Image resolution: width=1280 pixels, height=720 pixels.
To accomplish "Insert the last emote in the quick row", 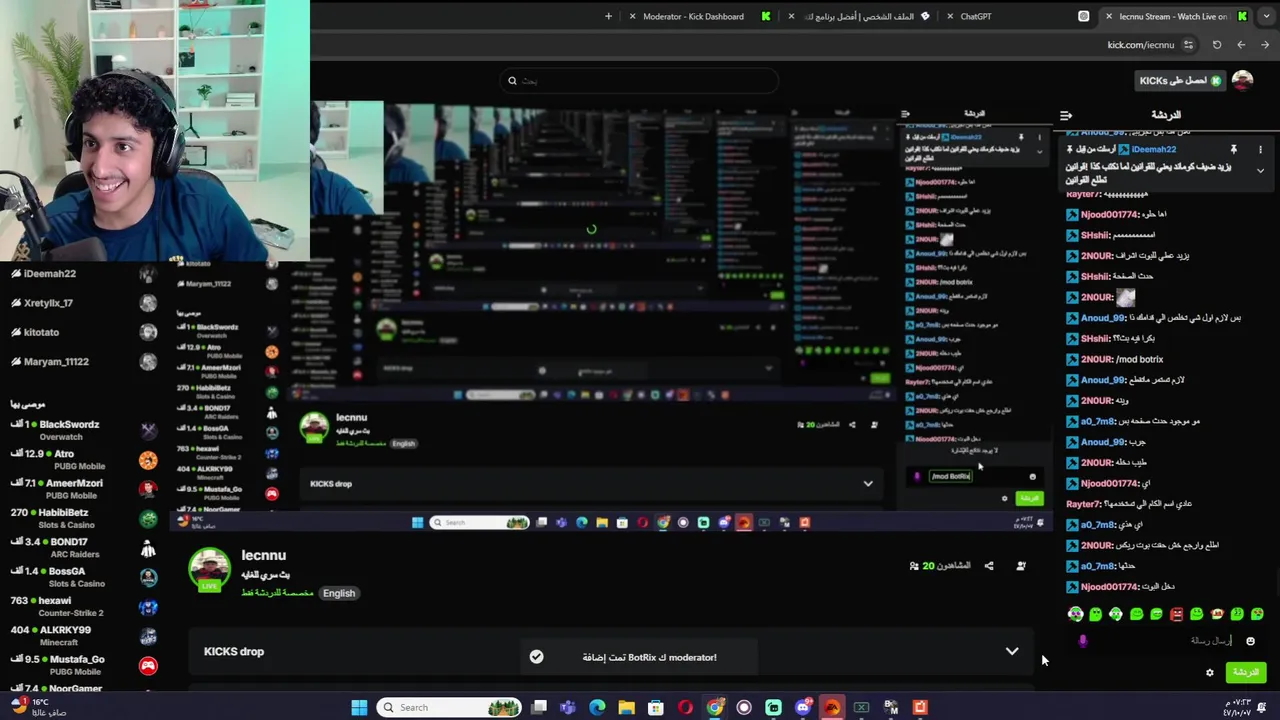I will coord(1257,614).
